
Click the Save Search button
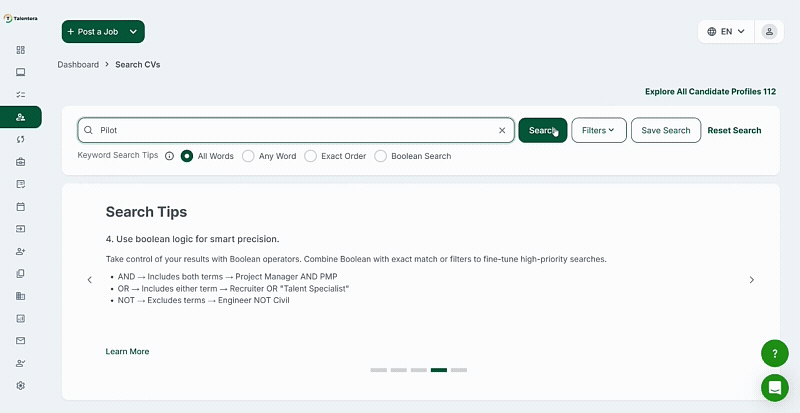click(x=665, y=130)
